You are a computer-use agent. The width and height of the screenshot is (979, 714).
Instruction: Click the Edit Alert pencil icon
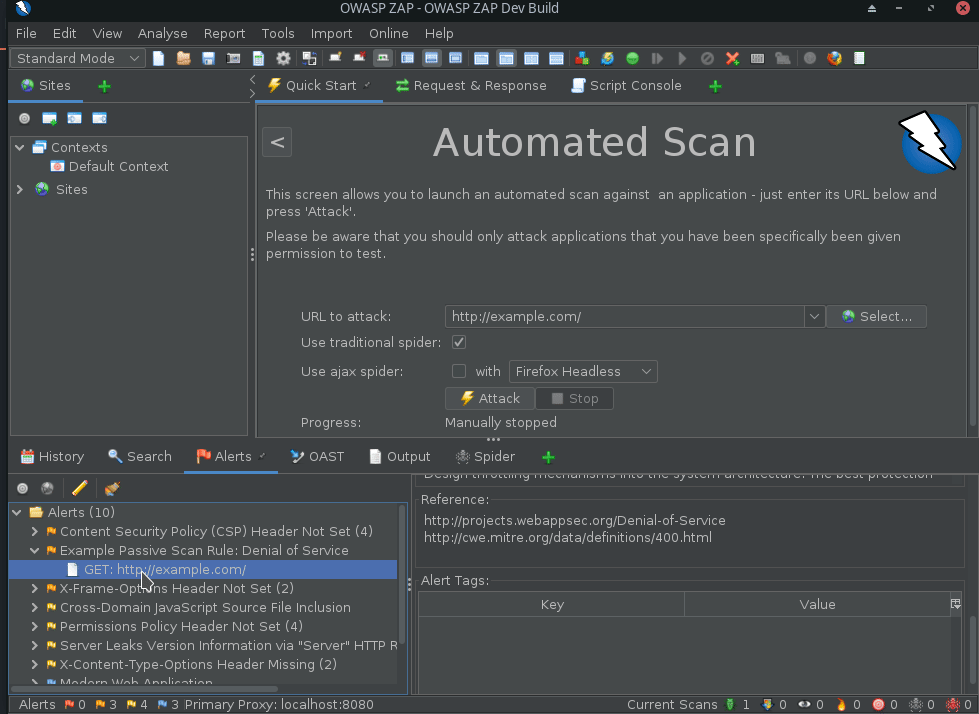pyautogui.click(x=79, y=488)
